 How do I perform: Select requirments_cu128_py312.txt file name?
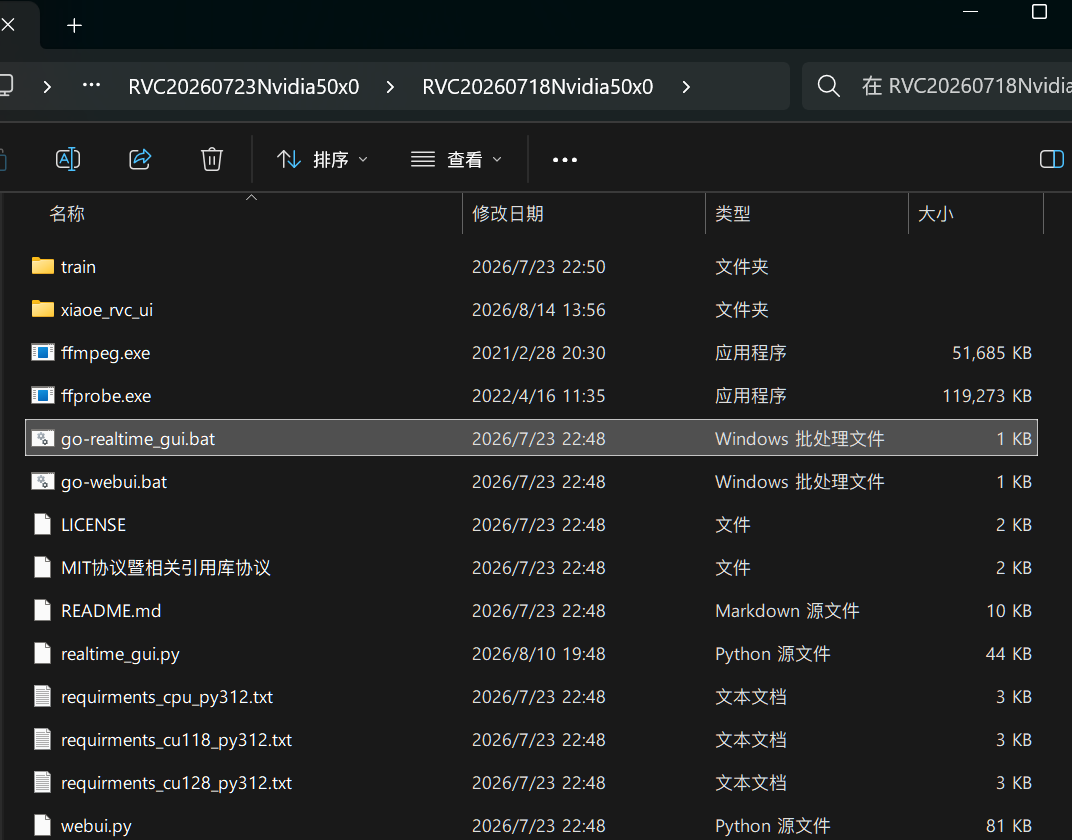176,784
